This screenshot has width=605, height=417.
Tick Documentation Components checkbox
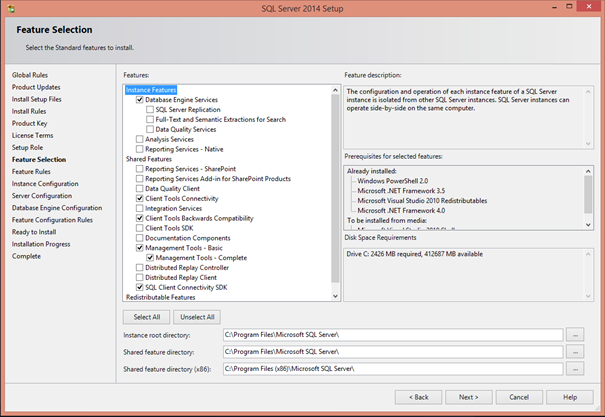[x=140, y=238]
